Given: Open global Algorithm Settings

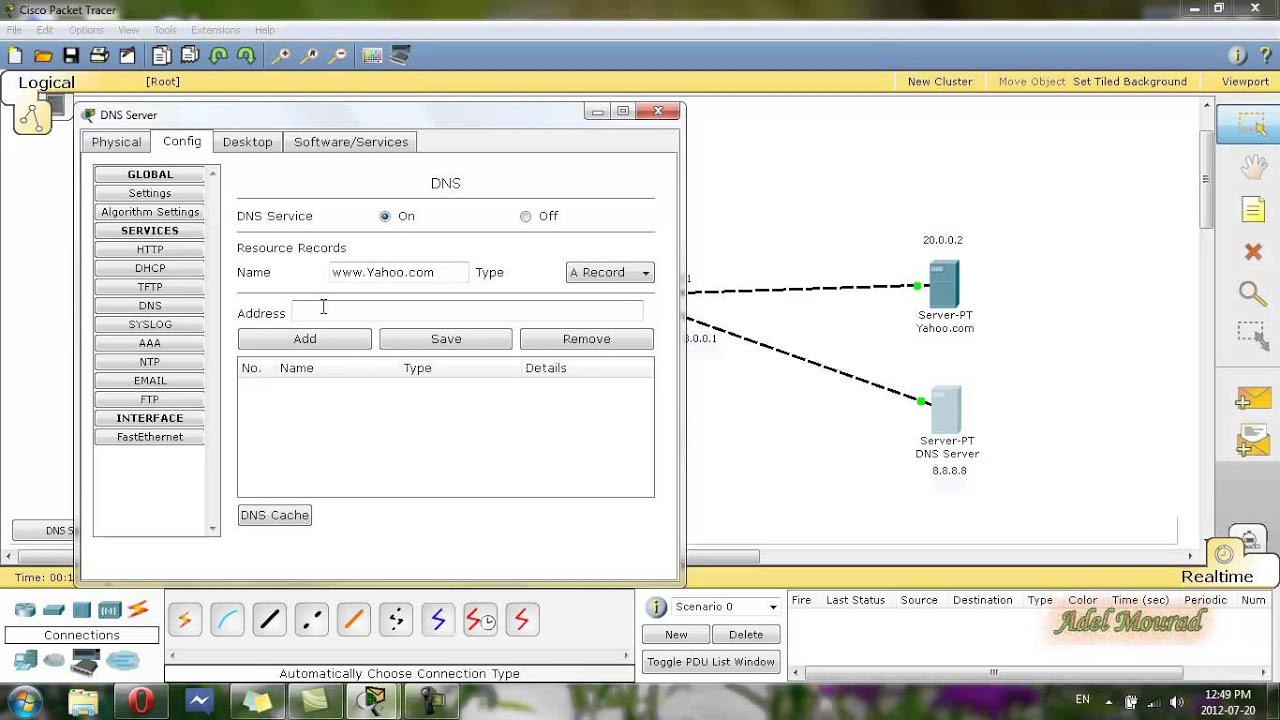Looking at the screenshot, I should coord(150,212).
